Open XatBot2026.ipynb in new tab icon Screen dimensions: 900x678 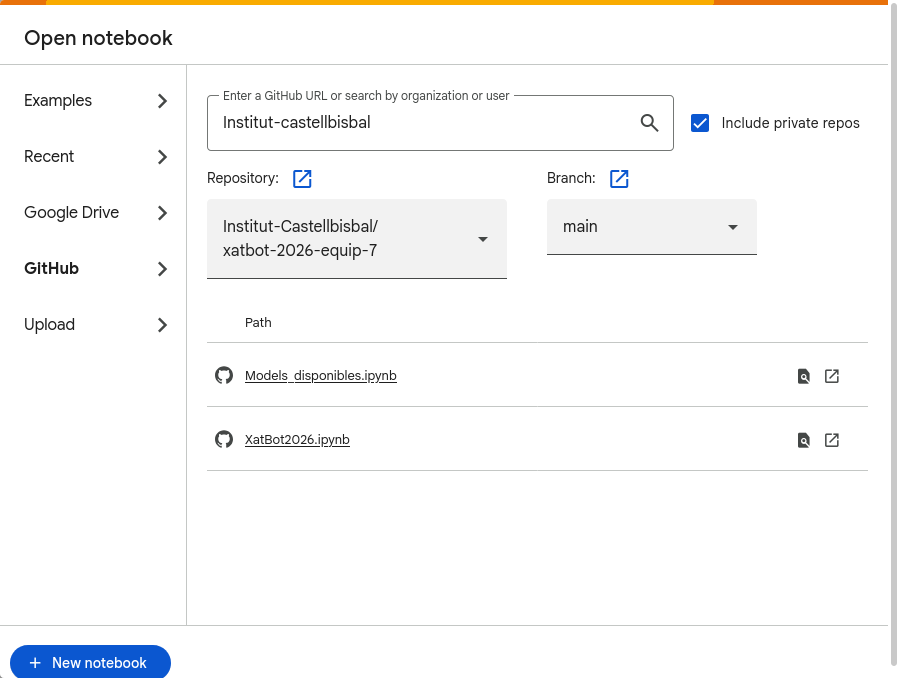[x=832, y=440]
